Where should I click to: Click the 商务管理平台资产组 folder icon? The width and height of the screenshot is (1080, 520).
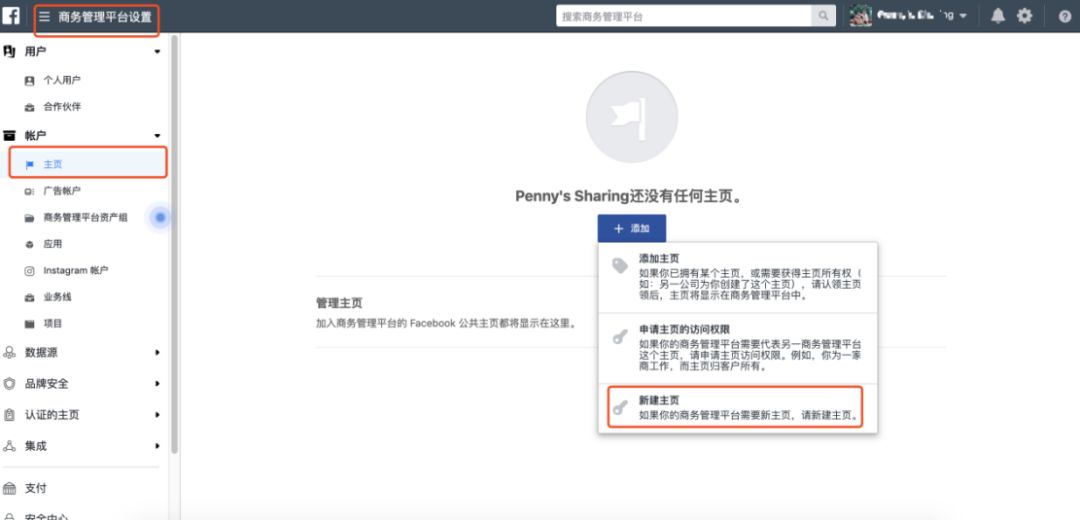pos(30,218)
